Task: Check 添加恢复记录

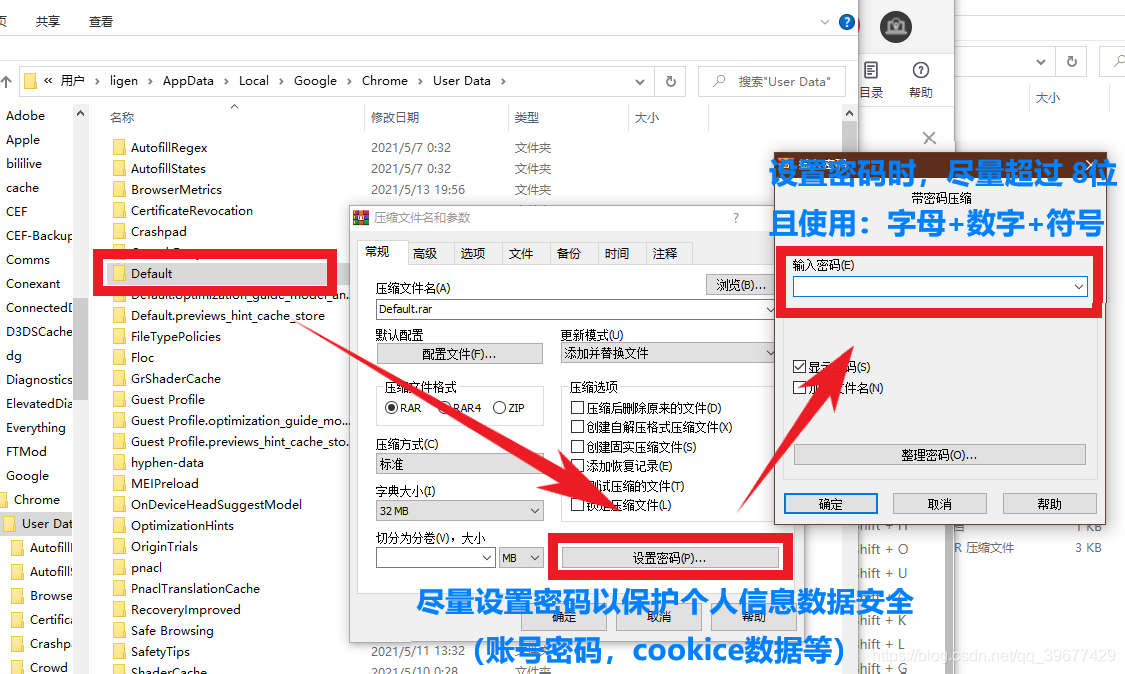Action: pyautogui.click(x=577, y=466)
